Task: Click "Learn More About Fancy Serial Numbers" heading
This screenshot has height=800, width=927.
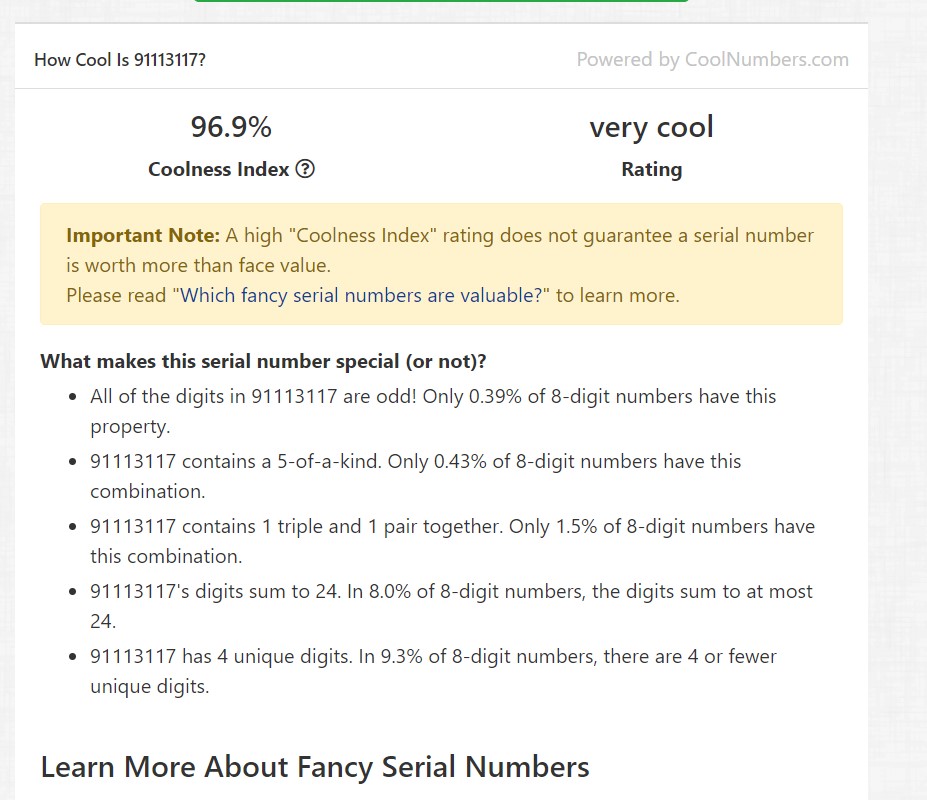Action: click(x=315, y=767)
